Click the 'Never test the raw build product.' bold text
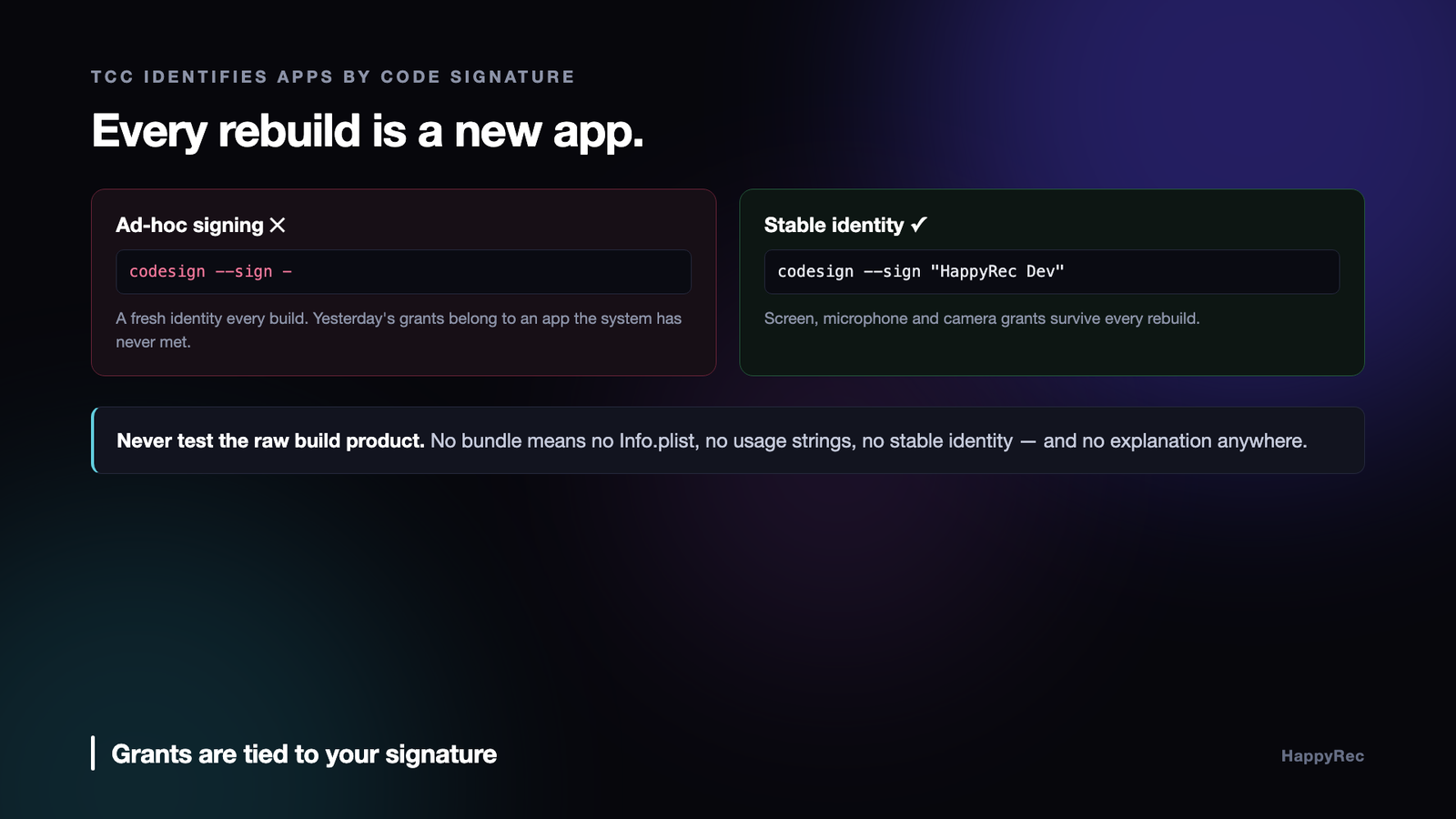The width and height of the screenshot is (1456, 819). [270, 440]
